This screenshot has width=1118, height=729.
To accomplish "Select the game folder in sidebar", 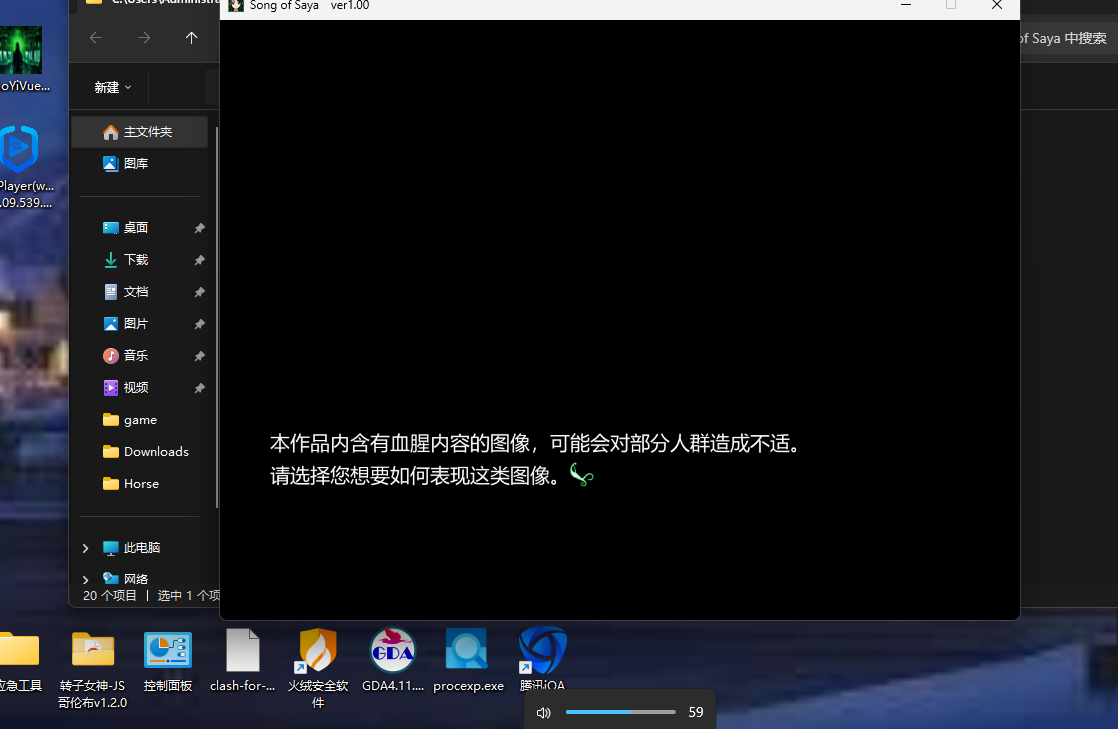I will coord(140,420).
